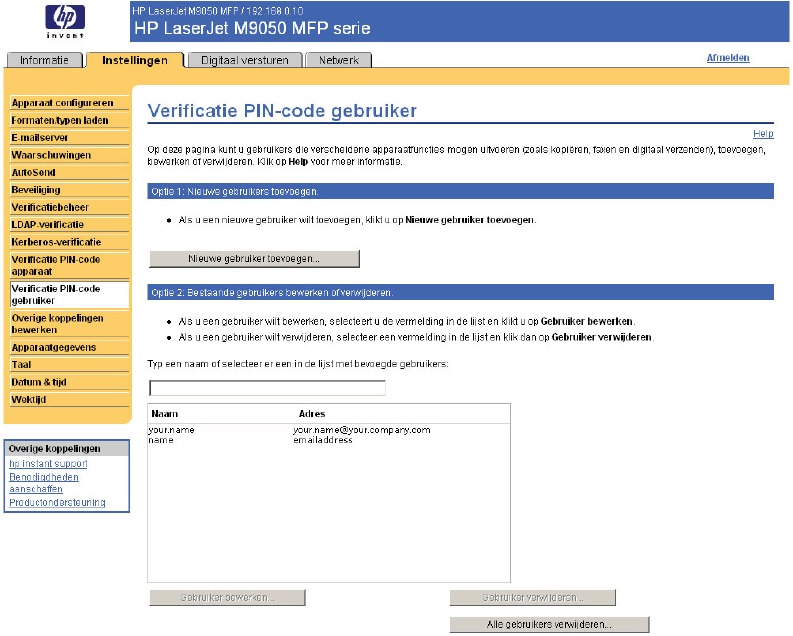Click the emailaddress cell

[323, 440]
